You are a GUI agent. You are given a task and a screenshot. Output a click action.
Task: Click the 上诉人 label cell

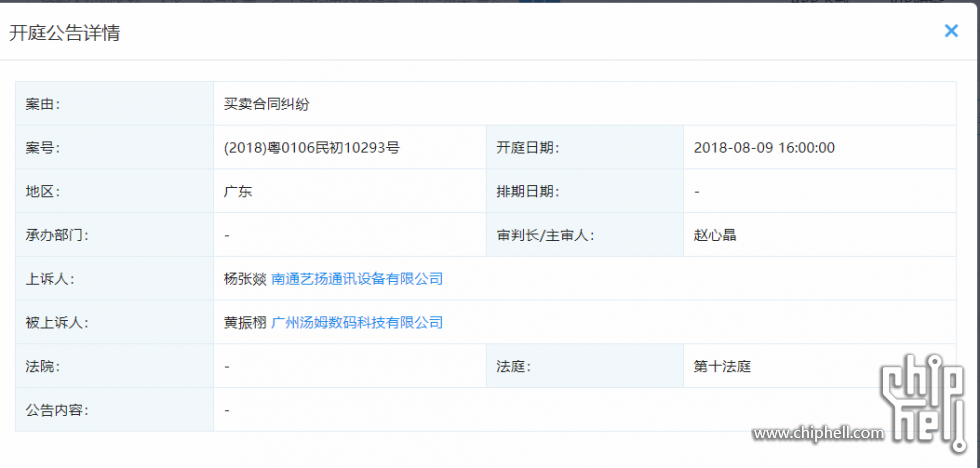(x=114, y=279)
